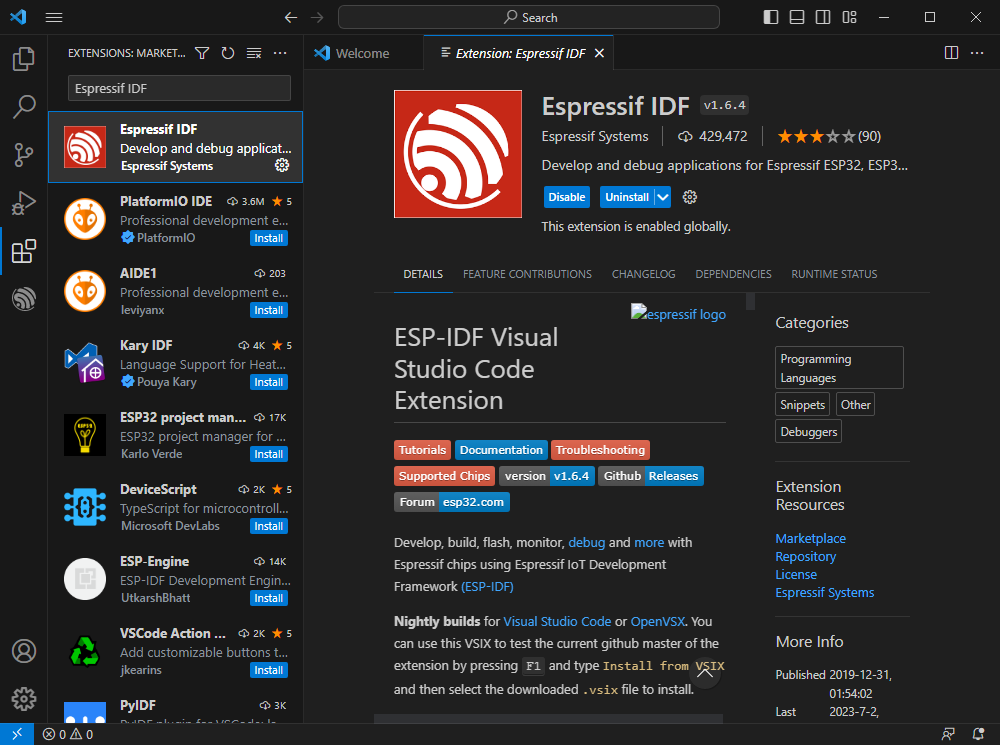The width and height of the screenshot is (1000, 745).
Task: Open Source Control view
Action: pos(24,154)
